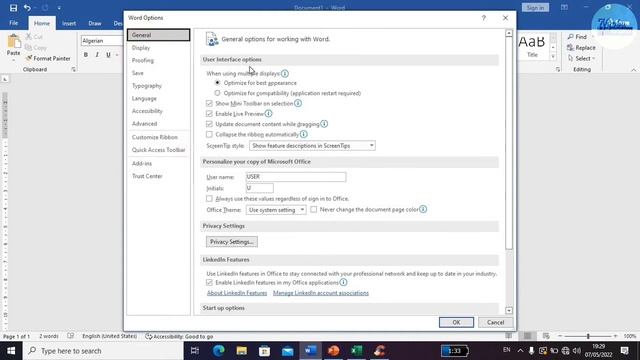Screen dimensions: 640x360
Task: Expand the Clipboard group dialog launcher
Action: (73, 70)
